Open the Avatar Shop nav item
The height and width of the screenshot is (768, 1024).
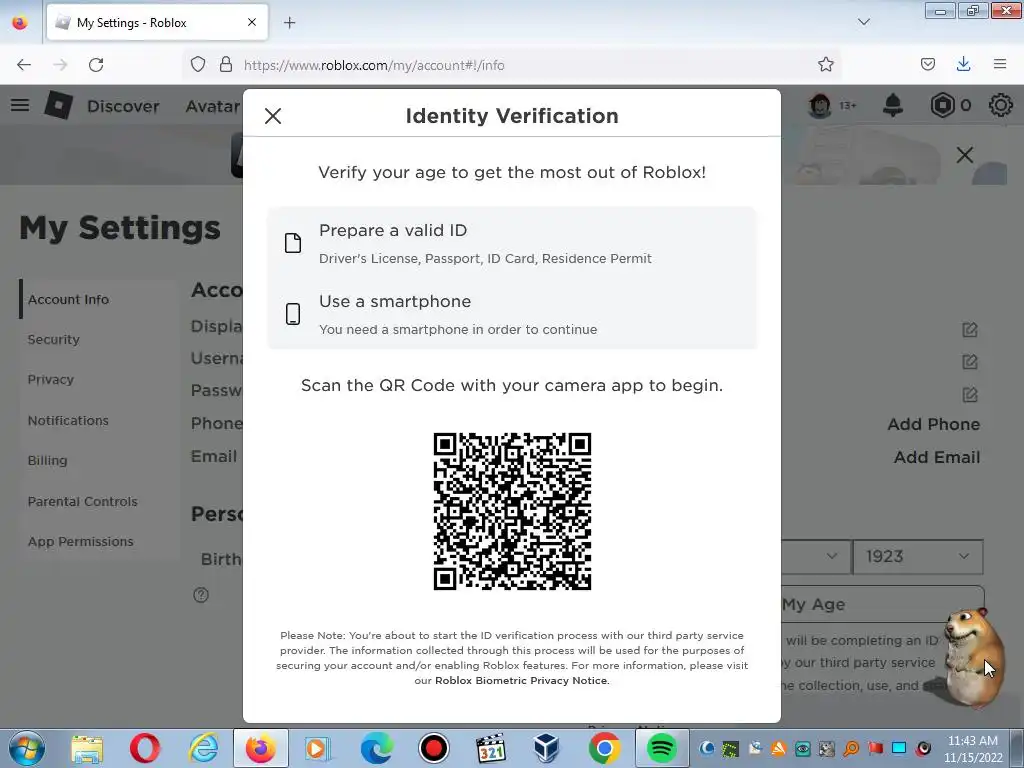tap(213, 106)
